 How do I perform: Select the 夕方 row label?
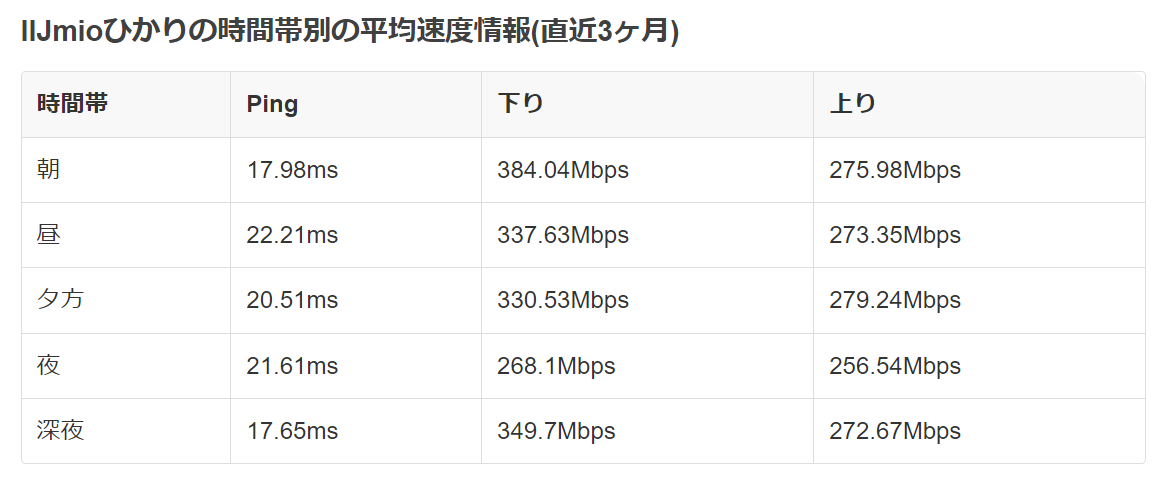pyautogui.click(x=60, y=300)
